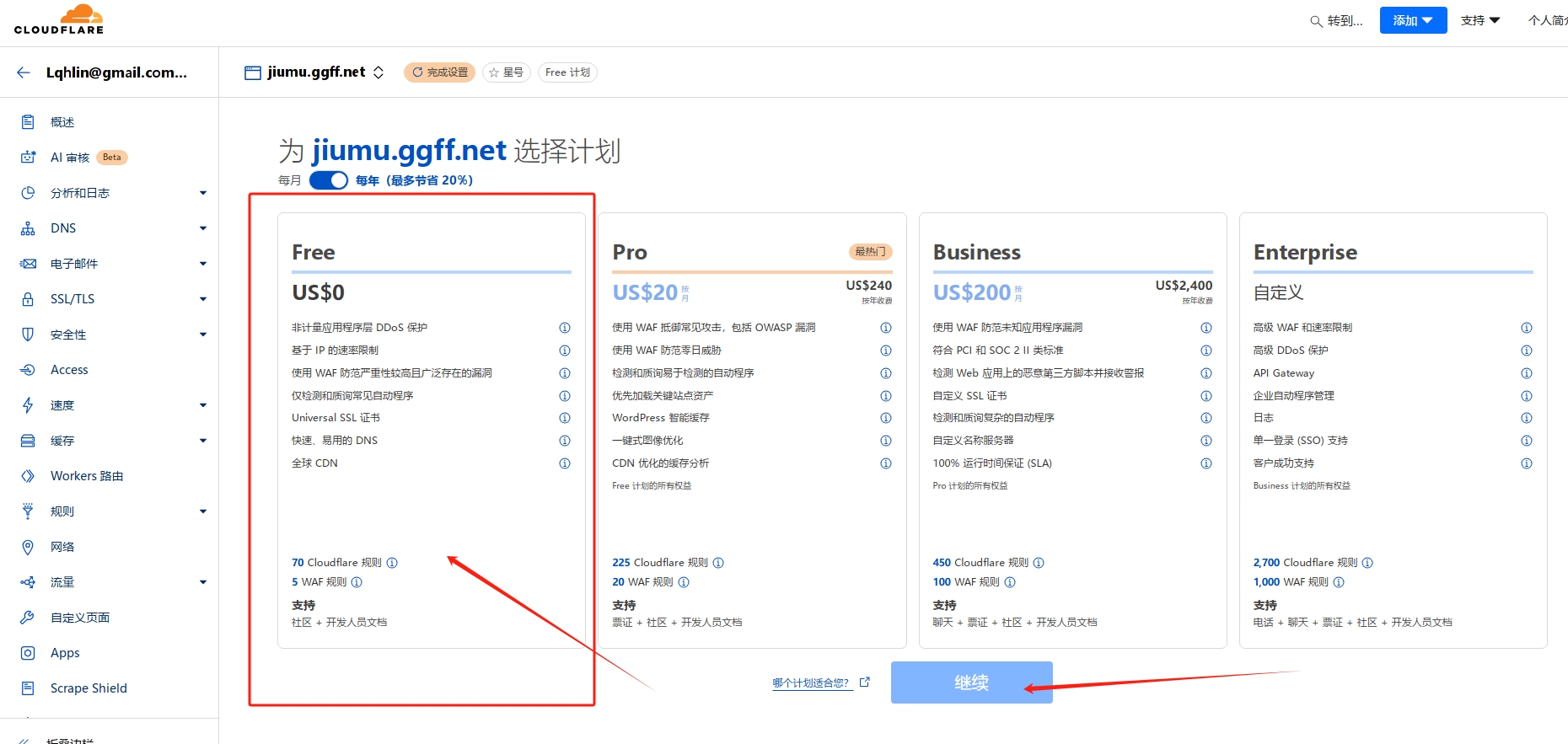Viewport: 1568px width, 744px height.
Task: Expand 电子邮件 sidebar arrow
Action: click(x=203, y=264)
